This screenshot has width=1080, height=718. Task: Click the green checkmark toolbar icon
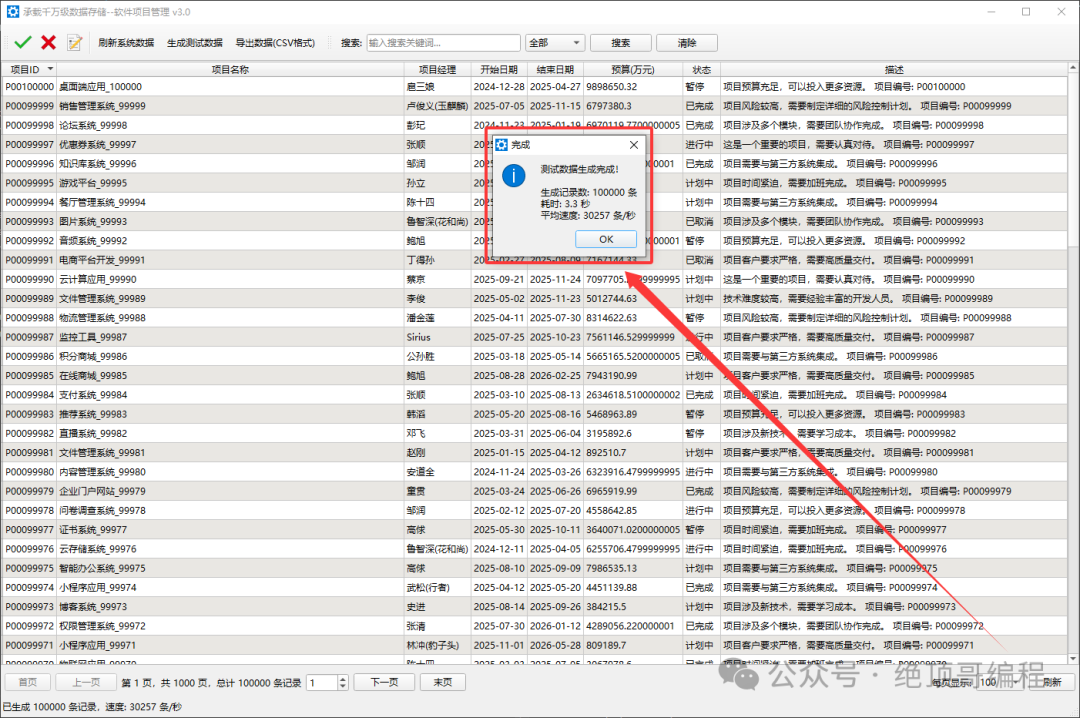tap(23, 43)
